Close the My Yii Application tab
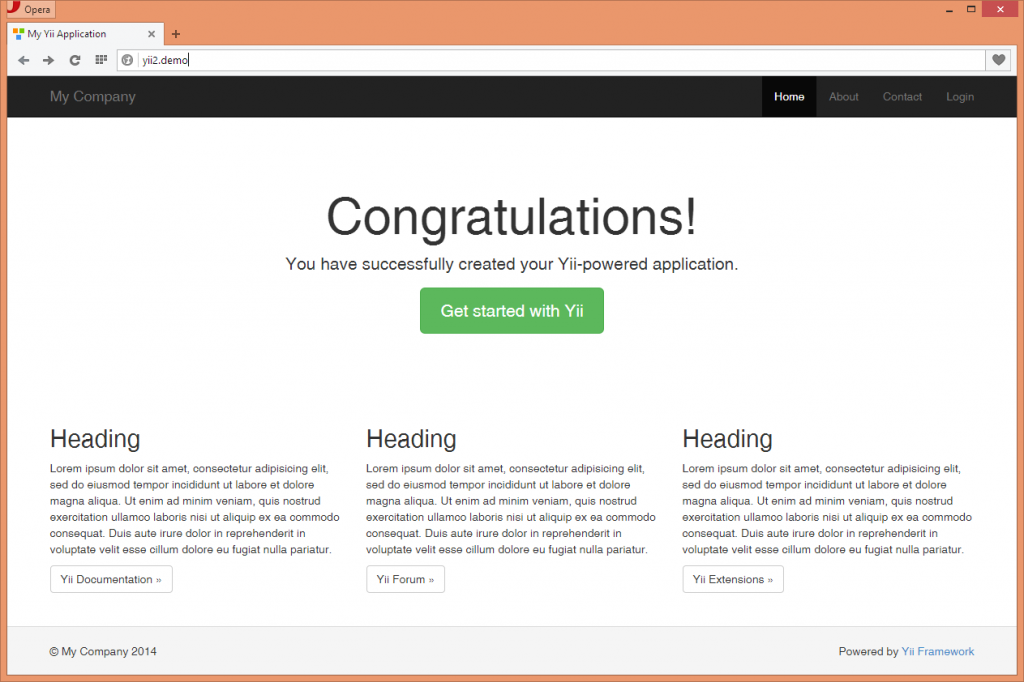Viewport: 1024px width, 682px height. coord(152,34)
